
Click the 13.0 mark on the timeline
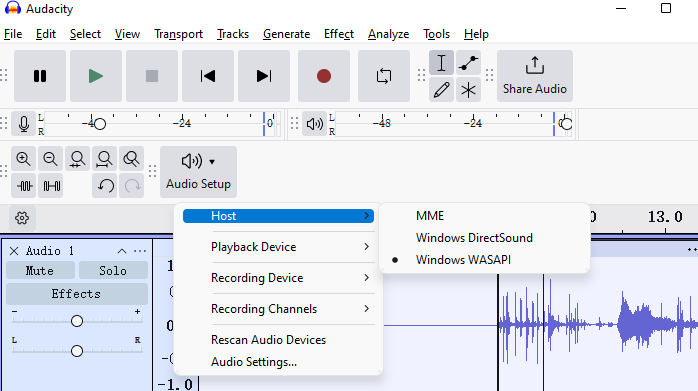click(665, 217)
